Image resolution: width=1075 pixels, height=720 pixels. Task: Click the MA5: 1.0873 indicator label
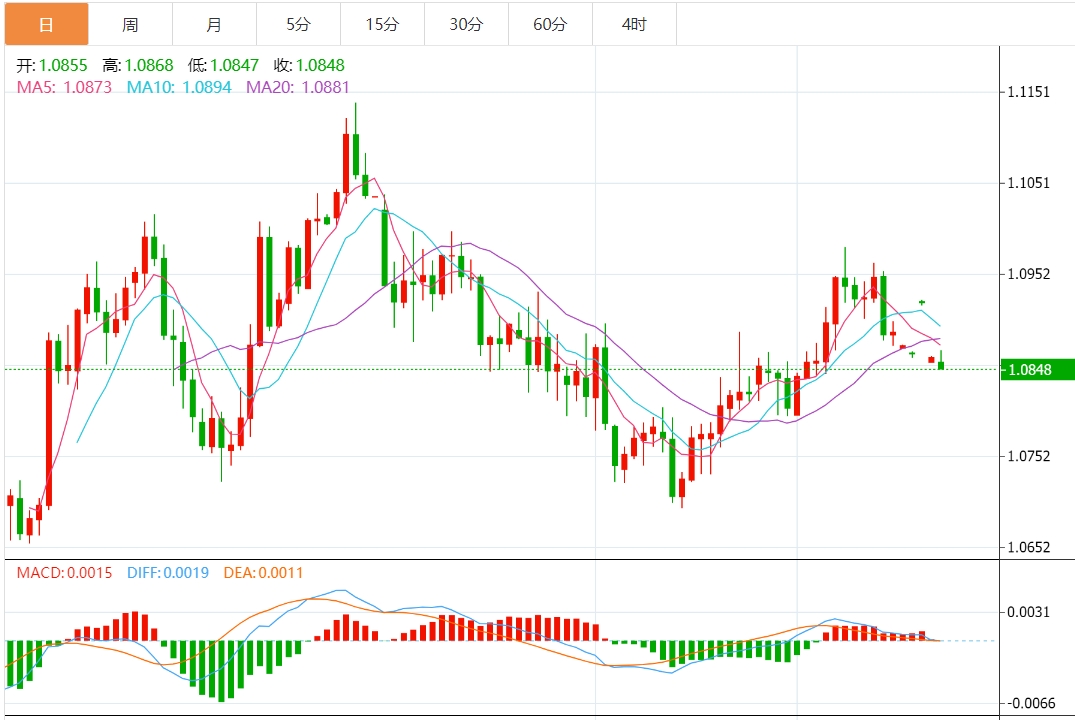(x=65, y=87)
